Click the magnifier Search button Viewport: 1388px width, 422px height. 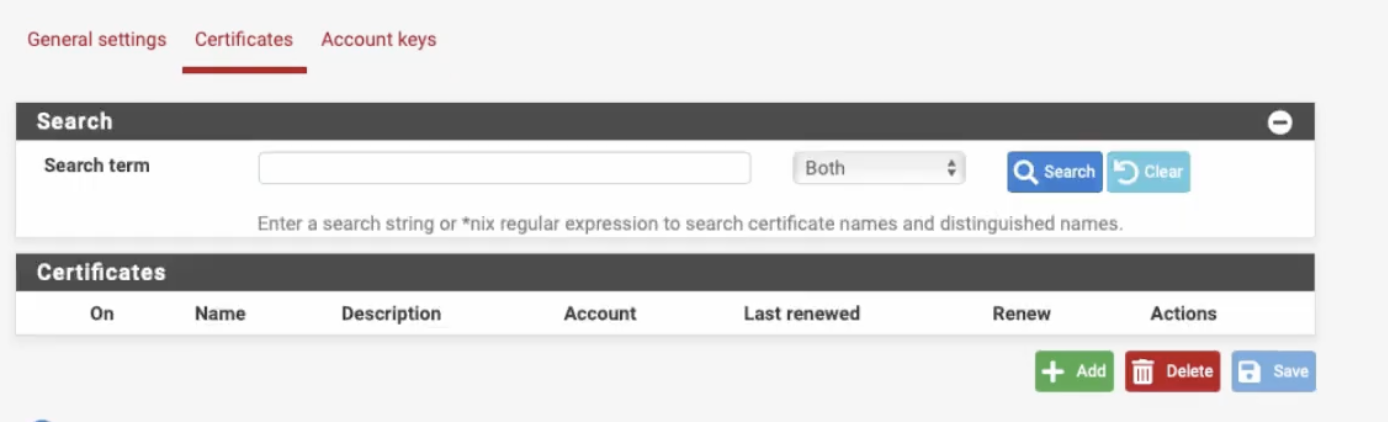click(x=1054, y=172)
